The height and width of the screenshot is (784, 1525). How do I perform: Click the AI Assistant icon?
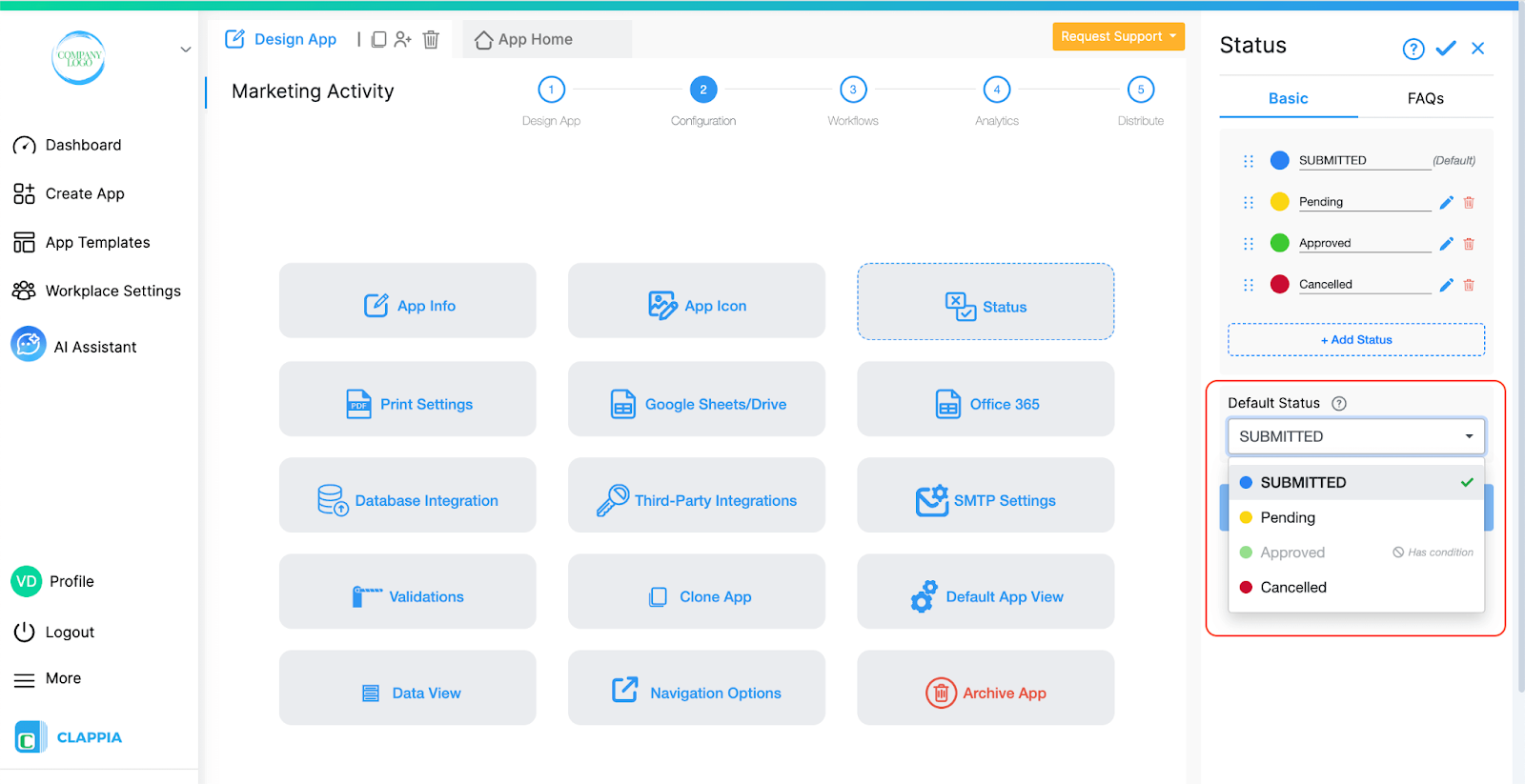[x=29, y=345]
